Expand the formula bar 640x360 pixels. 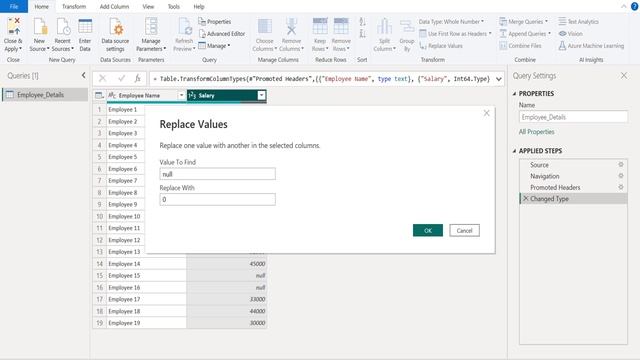pos(499,79)
